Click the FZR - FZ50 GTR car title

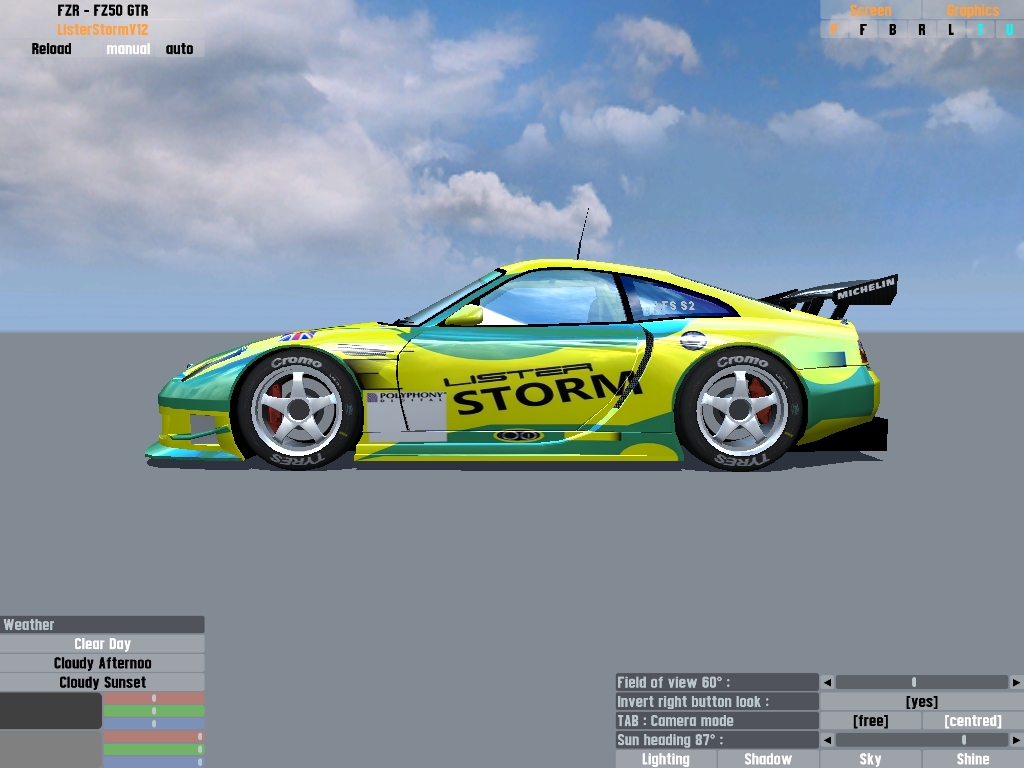point(103,10)
